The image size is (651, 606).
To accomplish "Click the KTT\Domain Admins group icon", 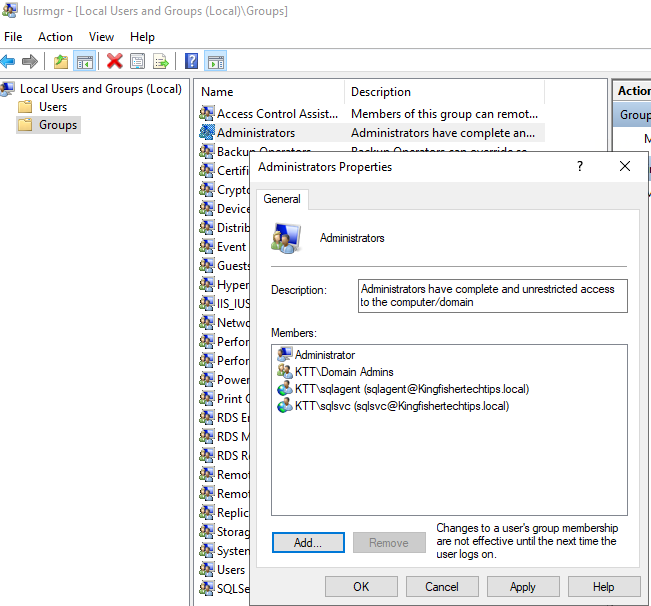I will [x=284, y=371].
